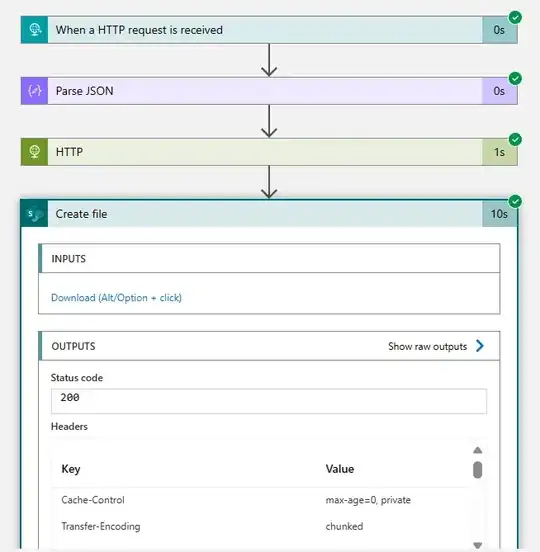Click the HTTP request trigger globe icon
Viewport: 540px width, 552px height.
point(34,30)
